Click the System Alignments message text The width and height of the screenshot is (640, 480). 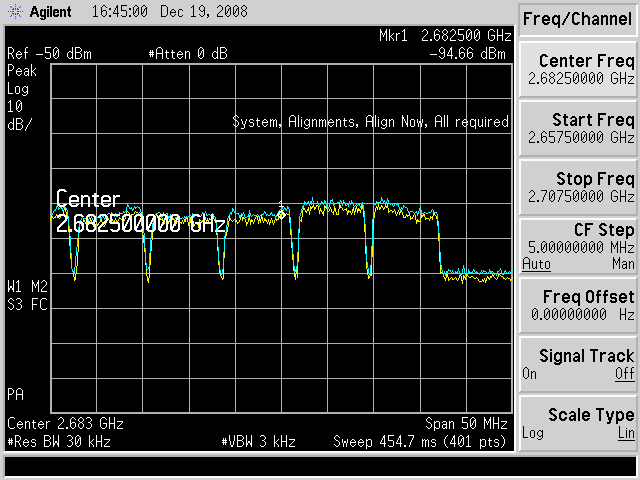[x=370, y=122]
